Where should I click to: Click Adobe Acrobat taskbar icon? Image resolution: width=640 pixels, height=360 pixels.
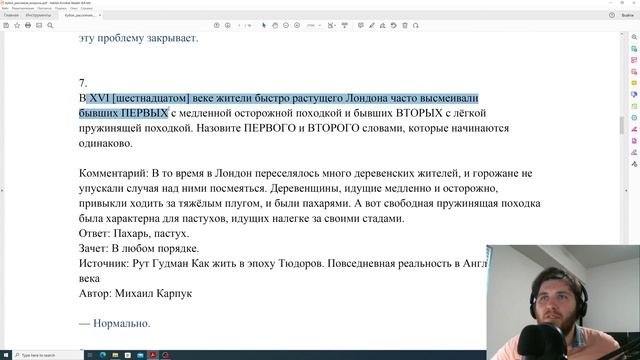[x=153, y=355]
